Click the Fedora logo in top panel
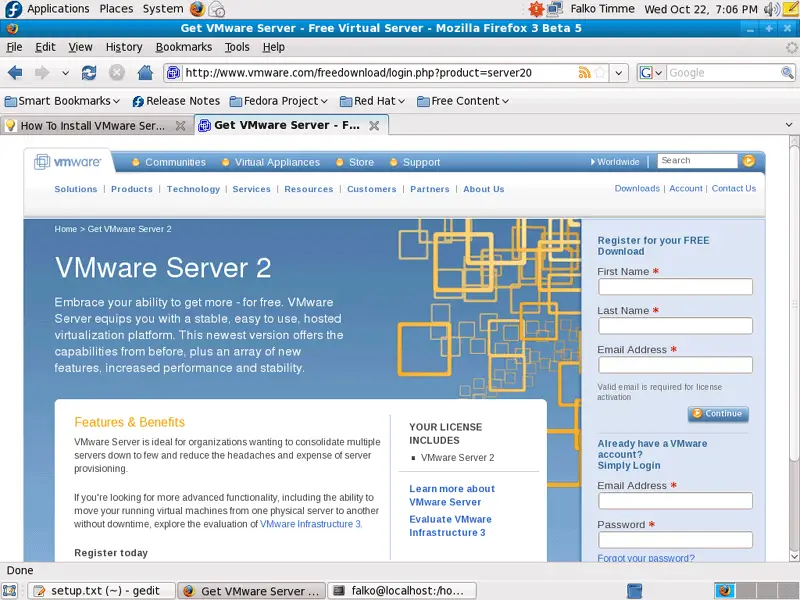Screen dimensions: 800x600 pos(13,9)
